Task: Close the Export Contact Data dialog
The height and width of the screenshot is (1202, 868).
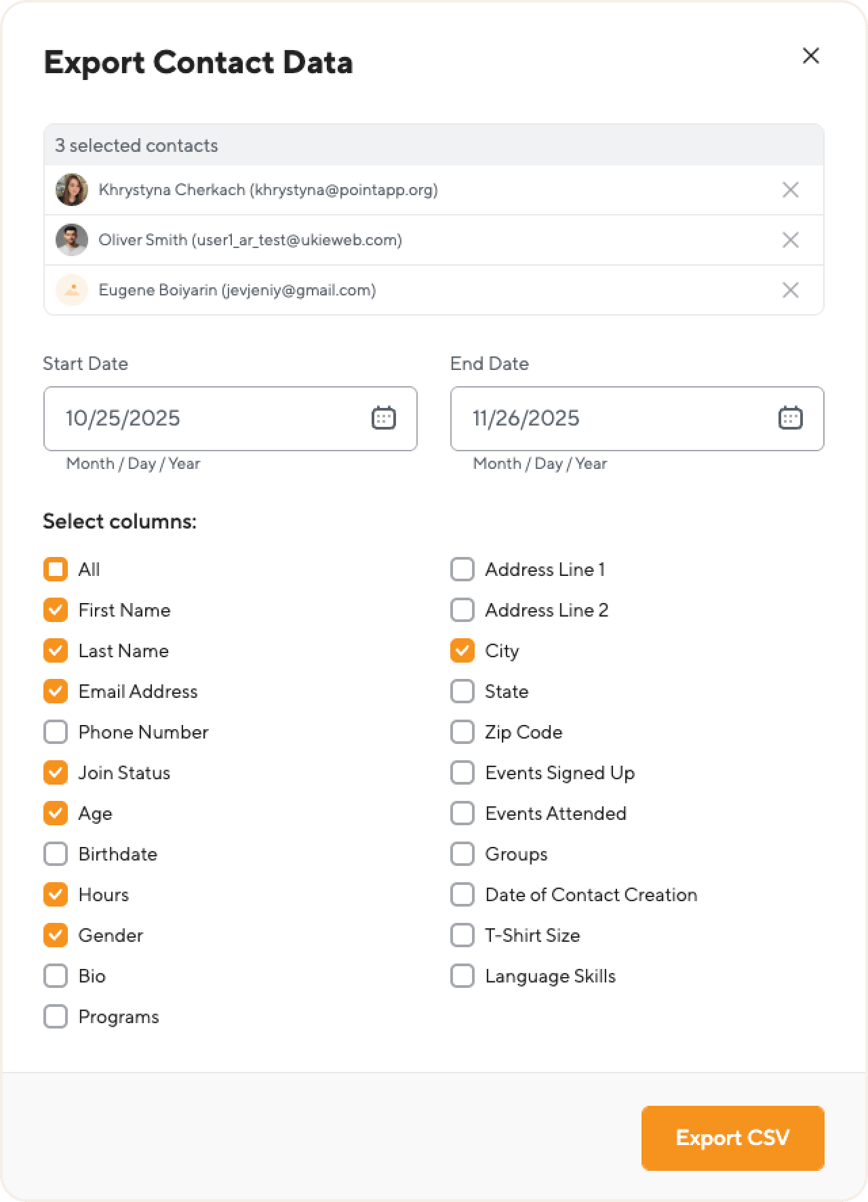Action: [x=811, y=56]
